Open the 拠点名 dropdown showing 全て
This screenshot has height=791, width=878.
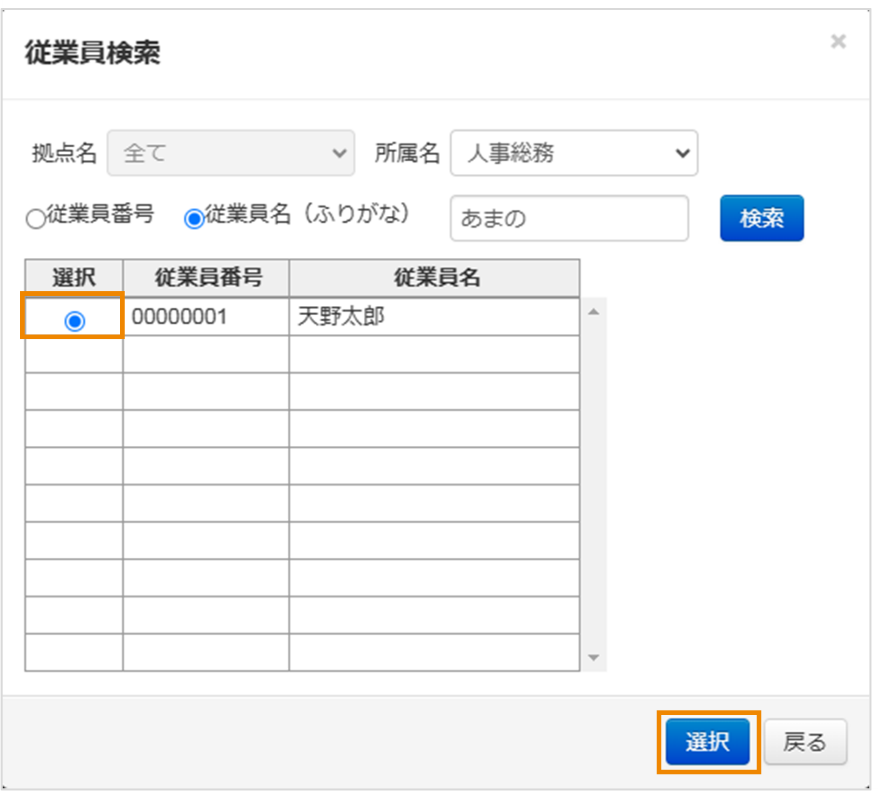pos(231,153)
